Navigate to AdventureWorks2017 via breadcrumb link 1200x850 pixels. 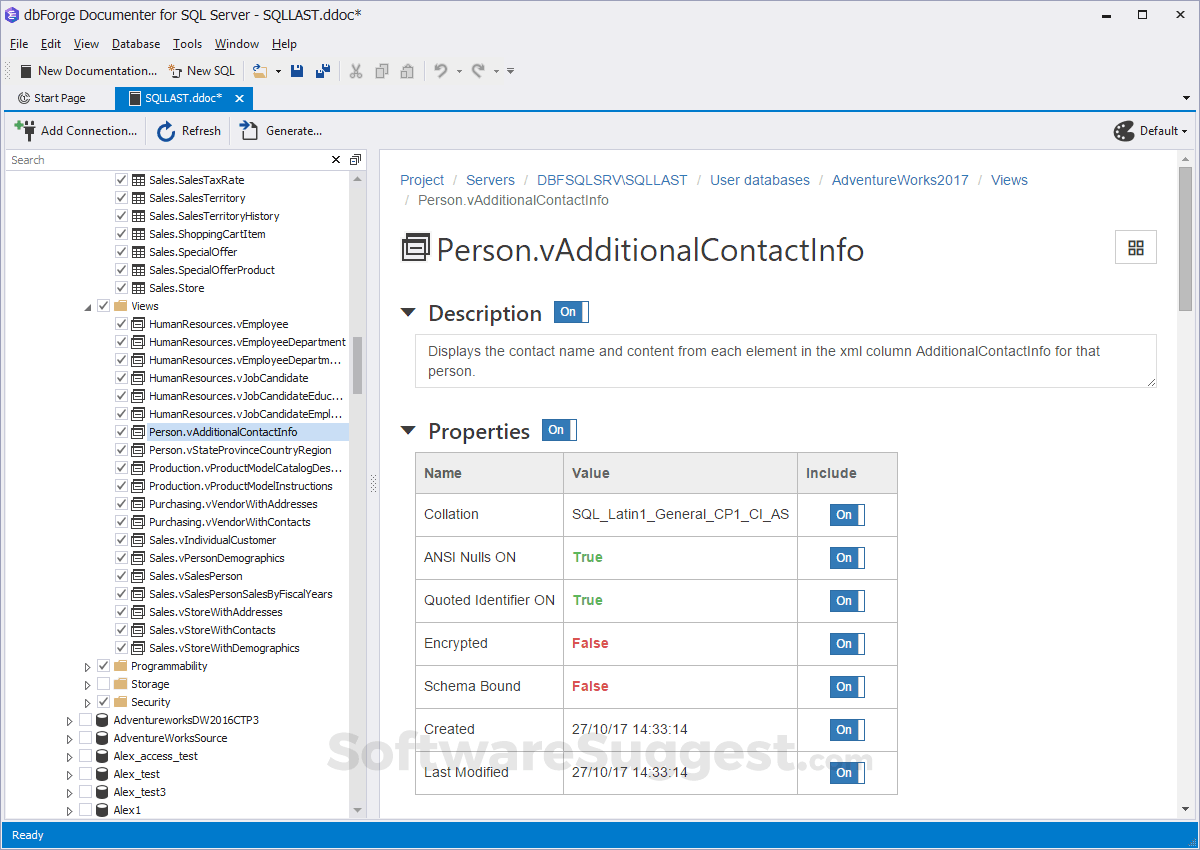pos(900,180)
